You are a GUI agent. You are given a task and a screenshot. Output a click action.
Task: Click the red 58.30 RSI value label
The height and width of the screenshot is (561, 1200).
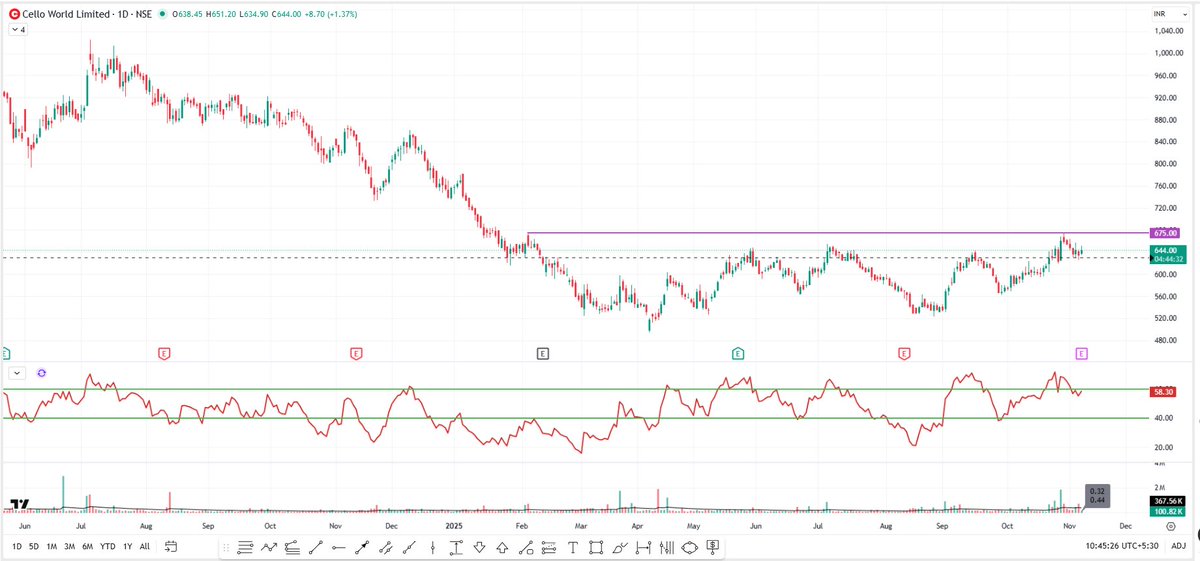(1163, 393)
